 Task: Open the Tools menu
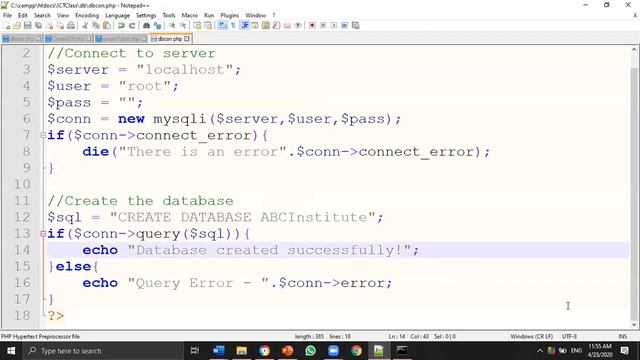169,15
